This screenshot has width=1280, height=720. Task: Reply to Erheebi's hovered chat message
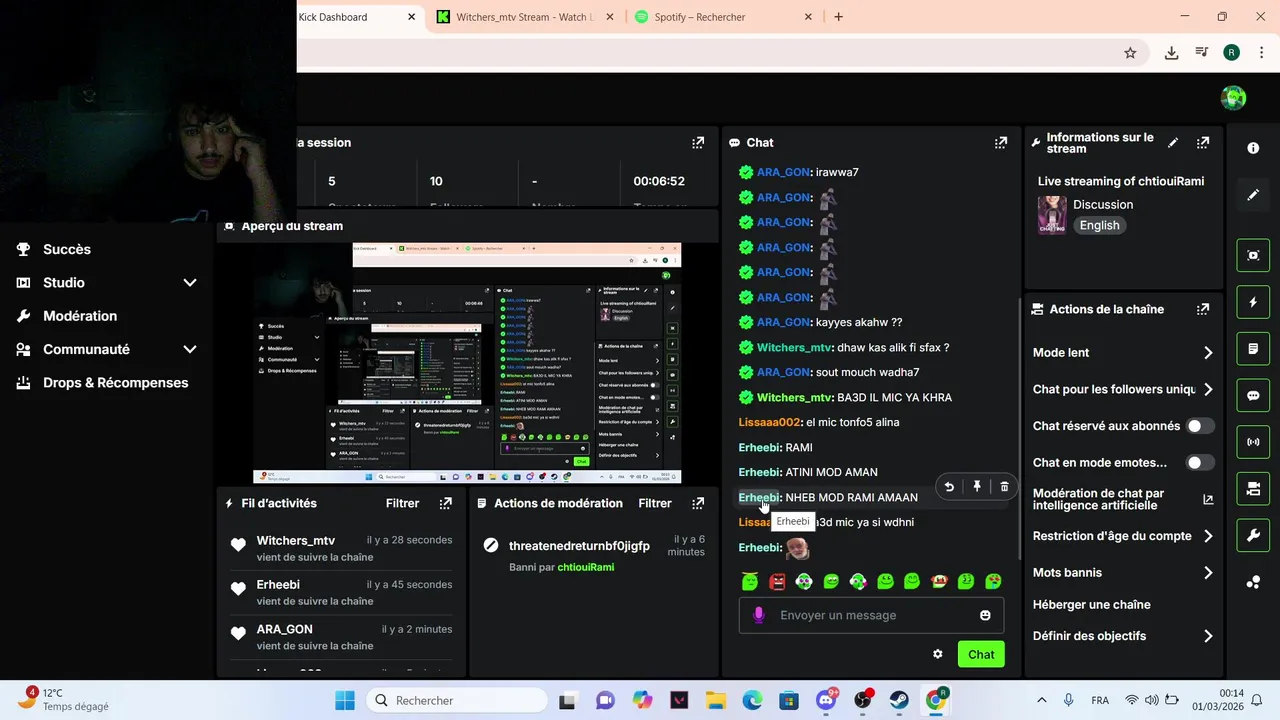tap(949, 487)
